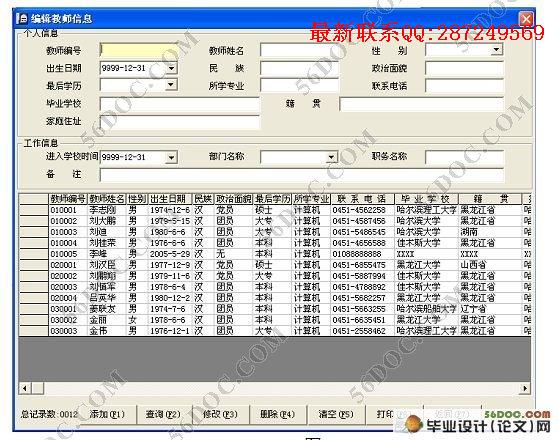The image size is (559, 440).
Task: Click the 联系电话 column header
Action: [363, 199]
